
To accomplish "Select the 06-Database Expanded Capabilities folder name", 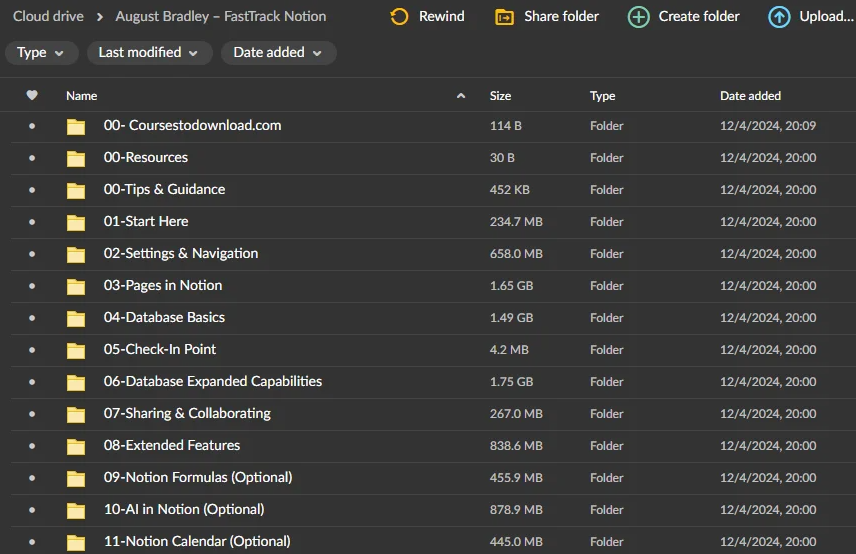I will pos(213,381).
